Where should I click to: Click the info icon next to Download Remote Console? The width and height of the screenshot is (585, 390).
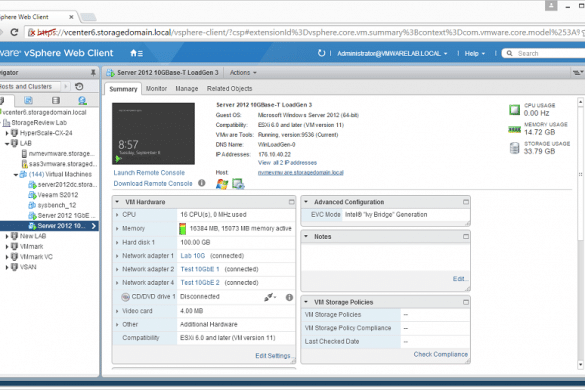click(x=201, y=183)
